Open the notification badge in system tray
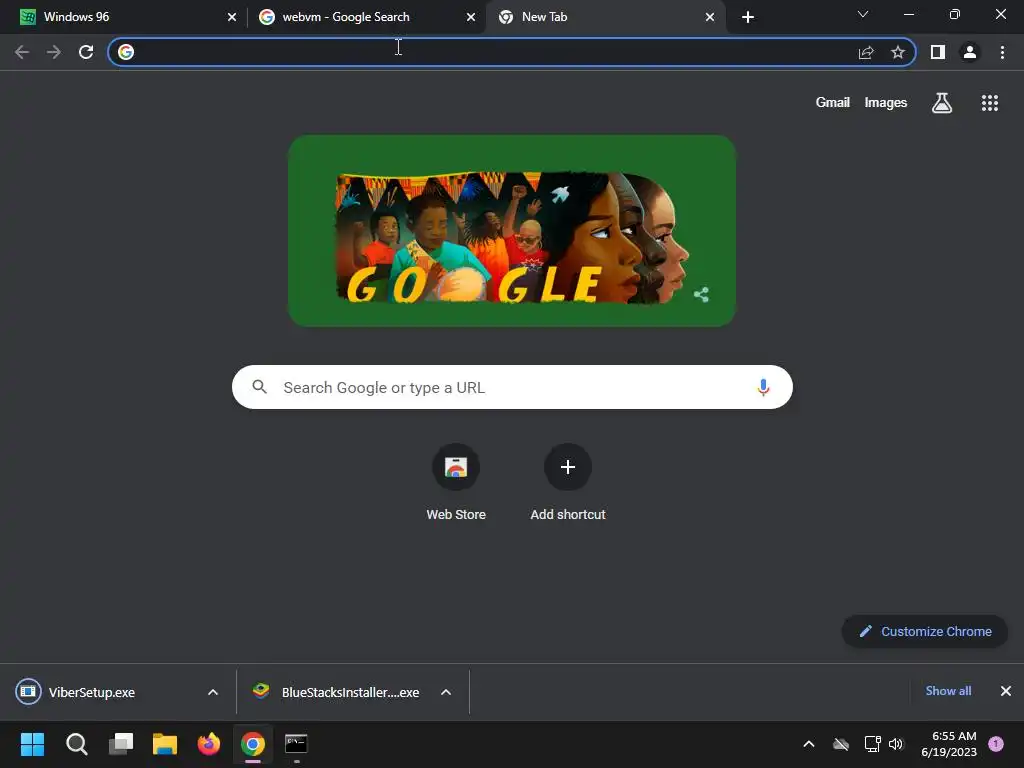The width and height of the screenshot is (1024, 768). click(996, 744)
